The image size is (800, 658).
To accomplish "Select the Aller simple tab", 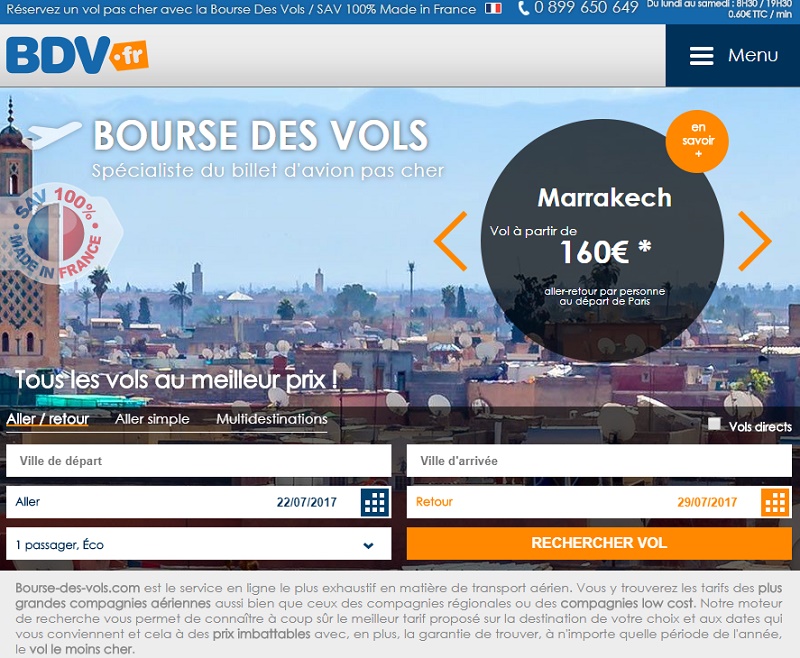I will click(152, 419).
